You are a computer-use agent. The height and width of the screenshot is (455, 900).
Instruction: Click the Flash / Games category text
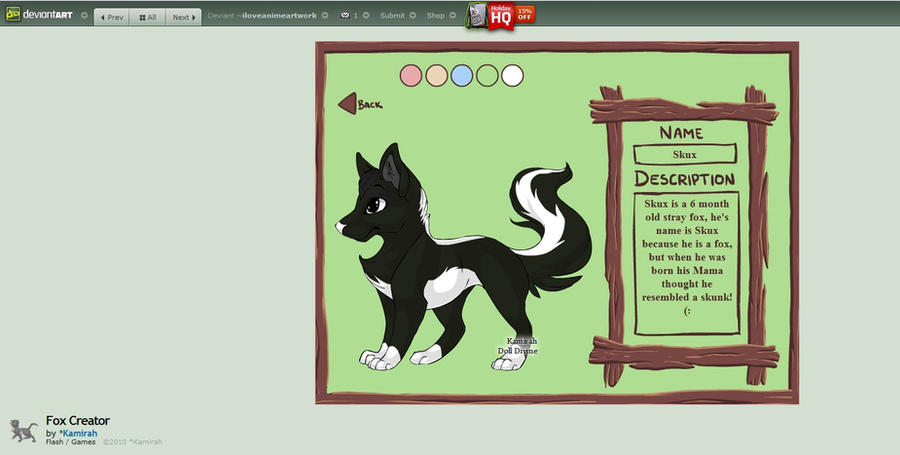pos(71,442)
